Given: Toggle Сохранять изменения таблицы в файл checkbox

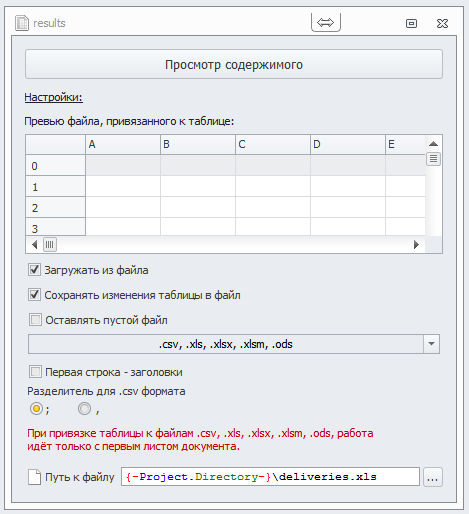Looking at the screenshot, I should point(34,295).
